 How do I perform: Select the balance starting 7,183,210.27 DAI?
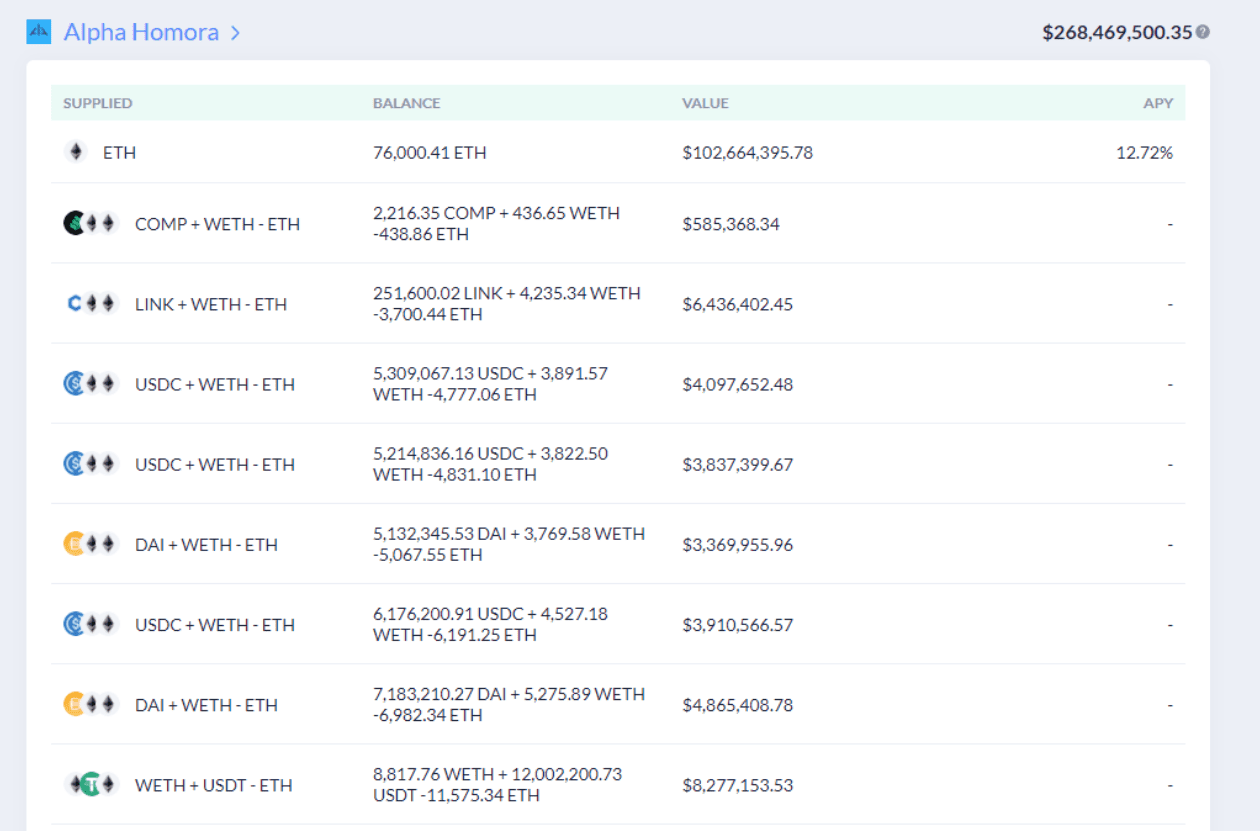[509, 704]
